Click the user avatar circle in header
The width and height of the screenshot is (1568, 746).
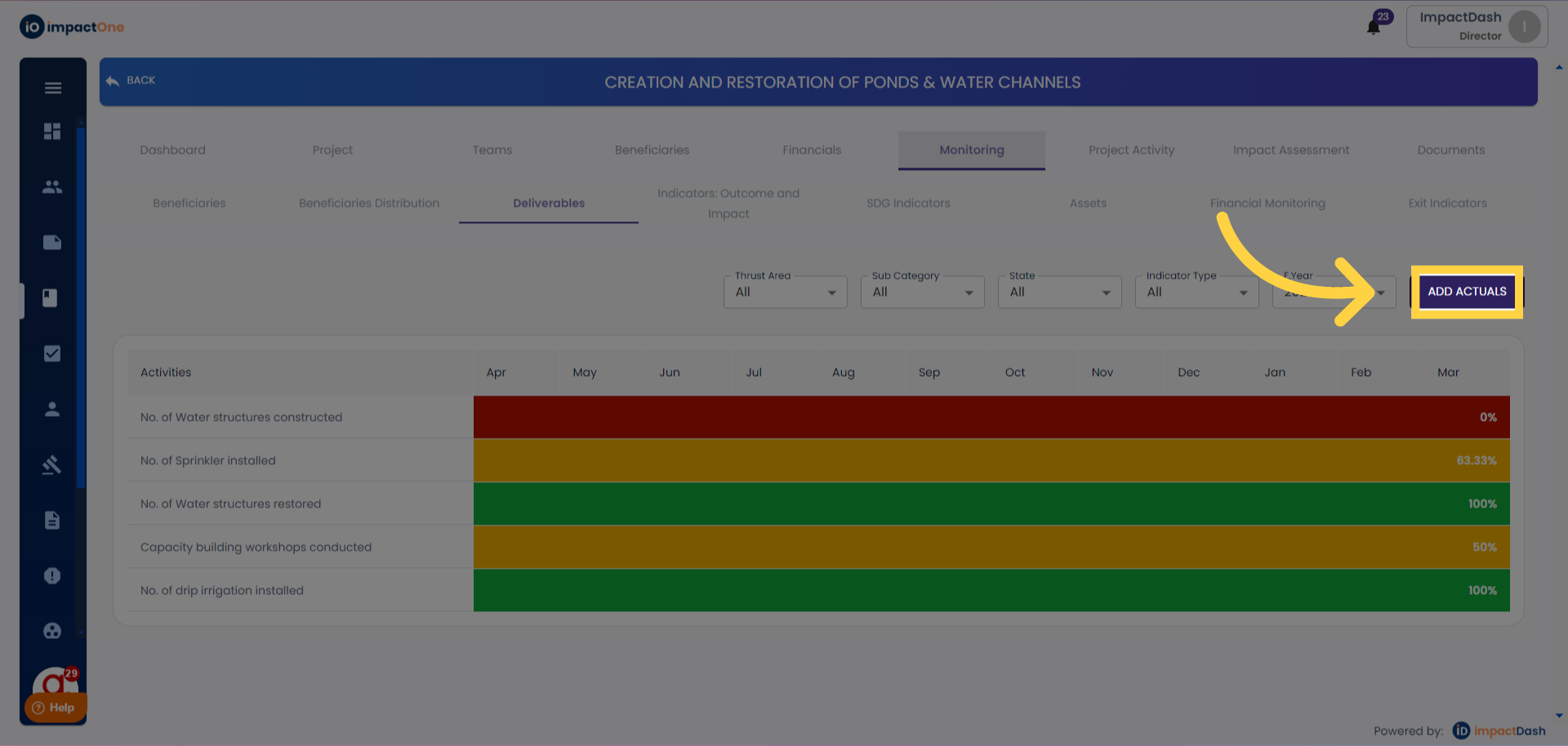tap(1524, 27)
